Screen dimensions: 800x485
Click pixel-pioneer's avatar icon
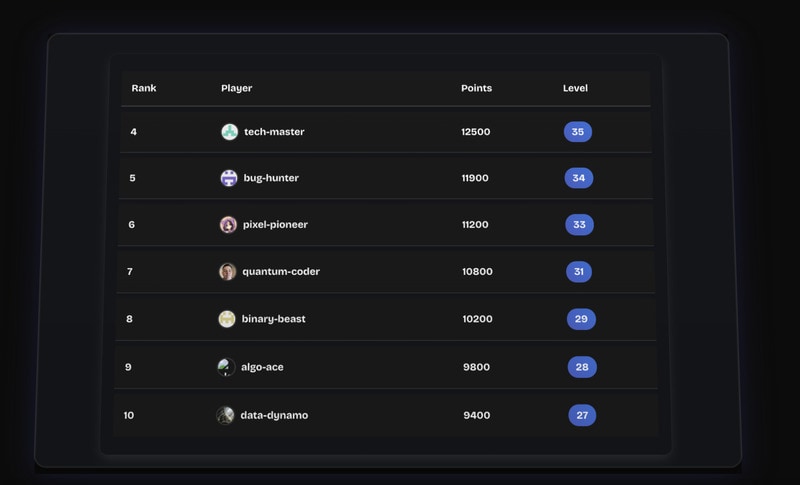228,225
